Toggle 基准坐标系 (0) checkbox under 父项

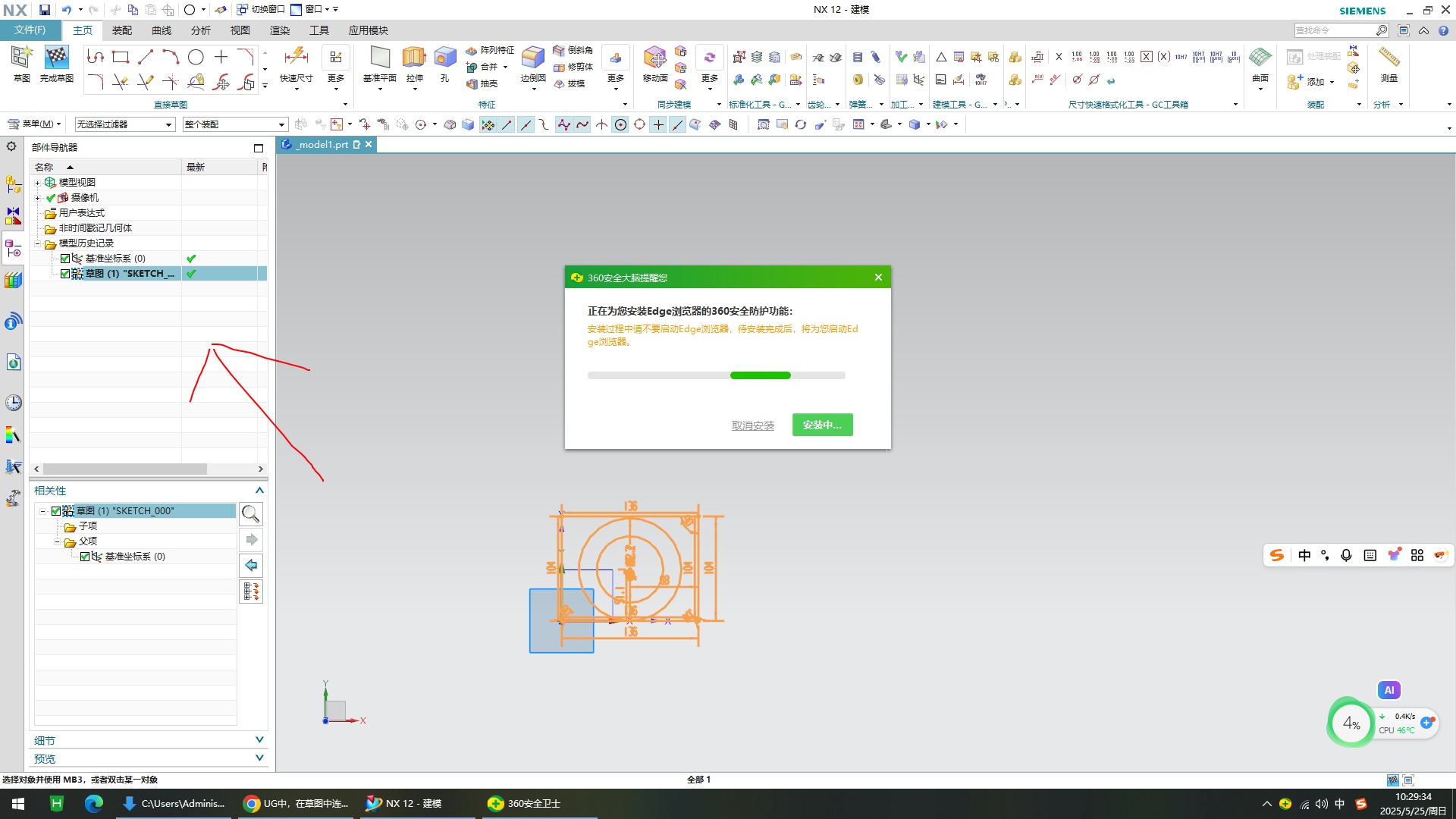point(85,557)
